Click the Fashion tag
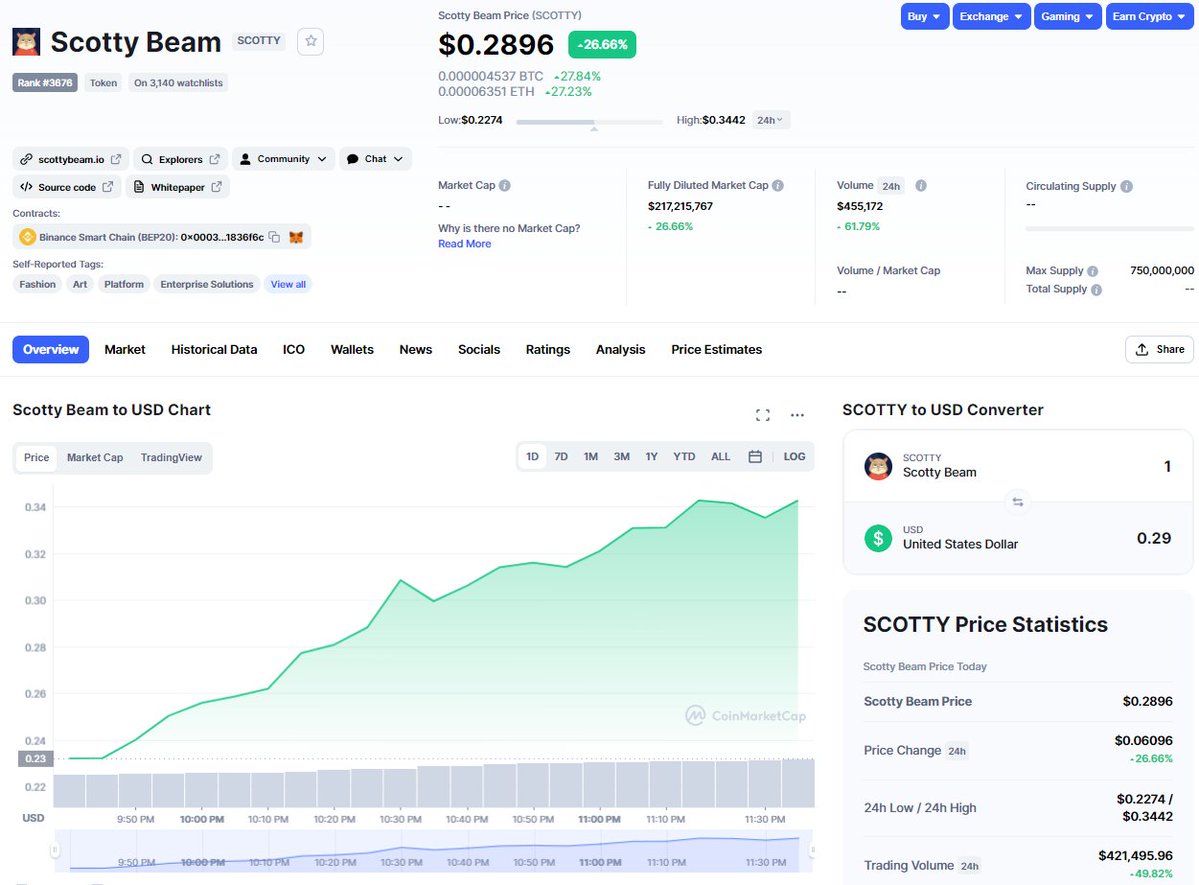The height and width of the screenshot is (885, 1199). [37, 285]
